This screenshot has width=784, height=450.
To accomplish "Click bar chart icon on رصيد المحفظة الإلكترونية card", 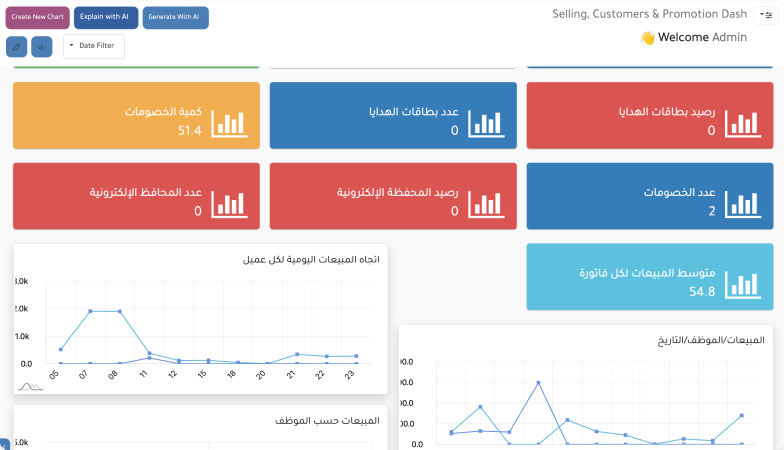I will pos(485,202).
